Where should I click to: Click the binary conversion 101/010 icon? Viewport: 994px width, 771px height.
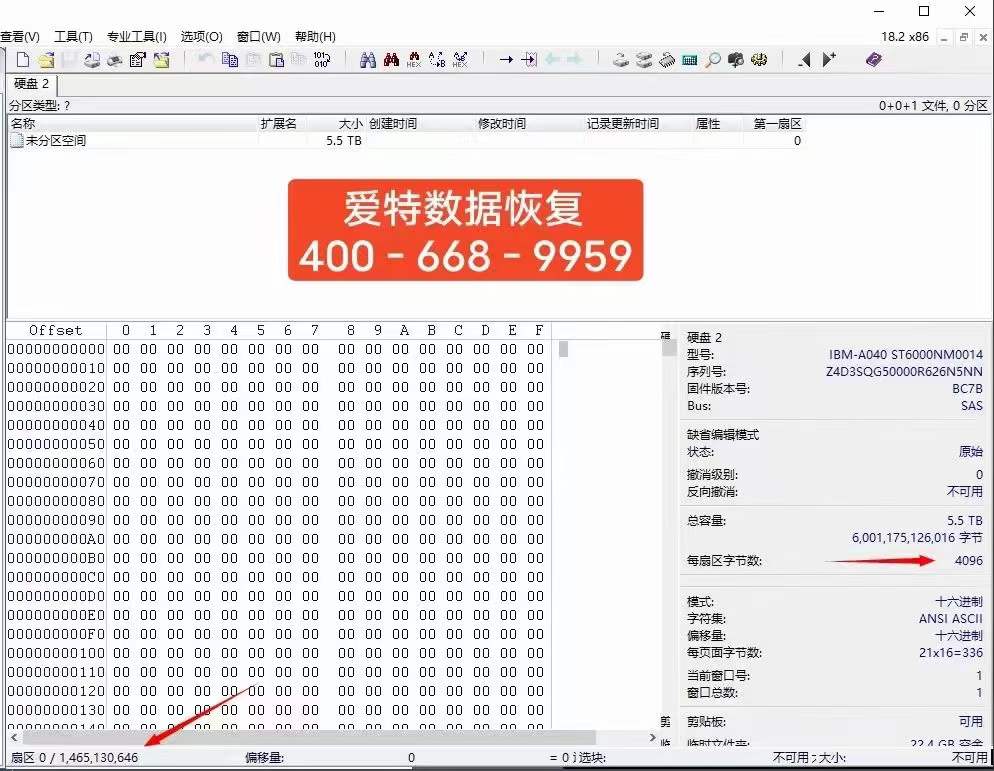click(x=323, y=59)
